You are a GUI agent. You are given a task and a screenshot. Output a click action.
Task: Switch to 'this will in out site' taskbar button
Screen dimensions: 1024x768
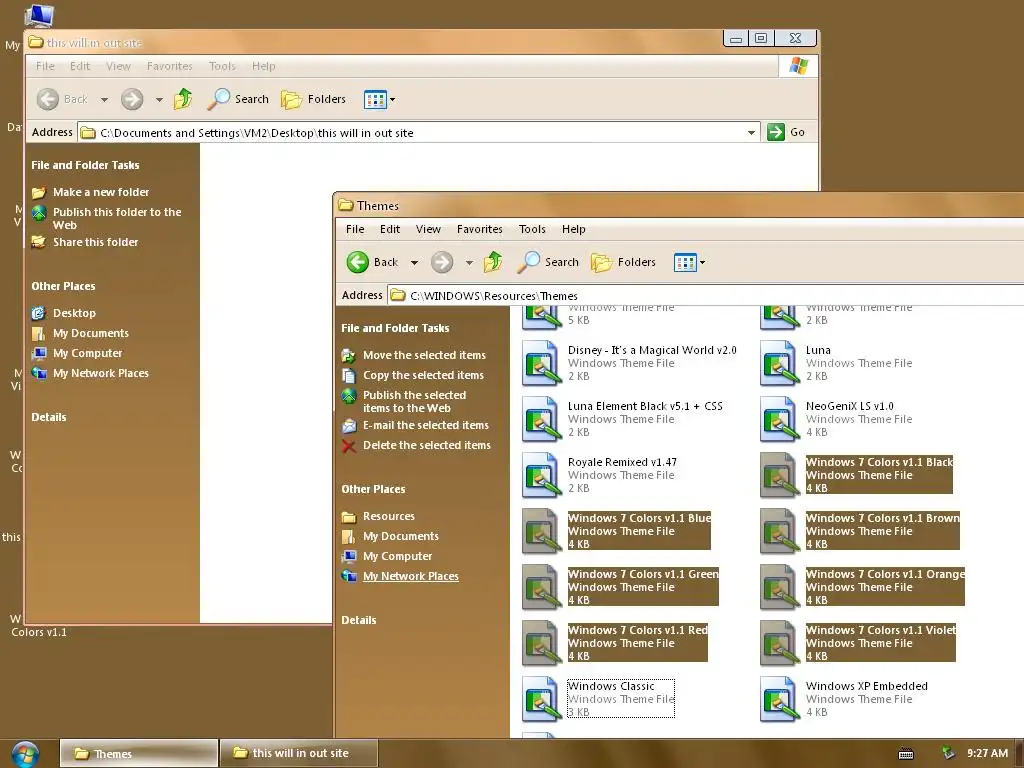pos(298,753)
